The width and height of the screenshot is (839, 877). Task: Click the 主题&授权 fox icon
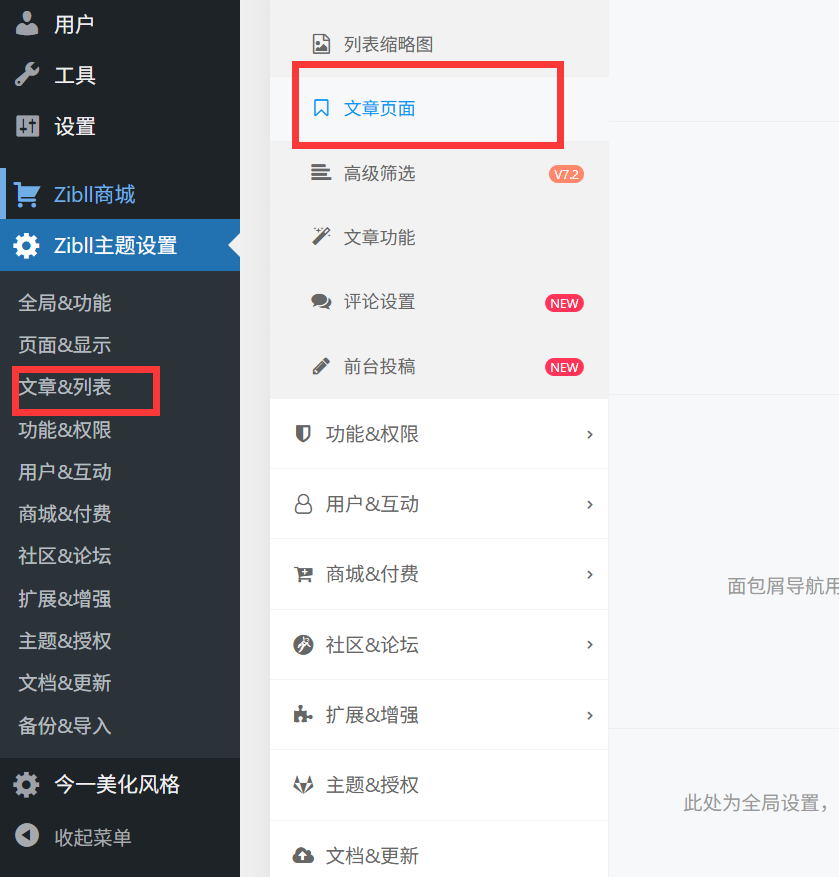pyautogui.click(x=303, y=785)
